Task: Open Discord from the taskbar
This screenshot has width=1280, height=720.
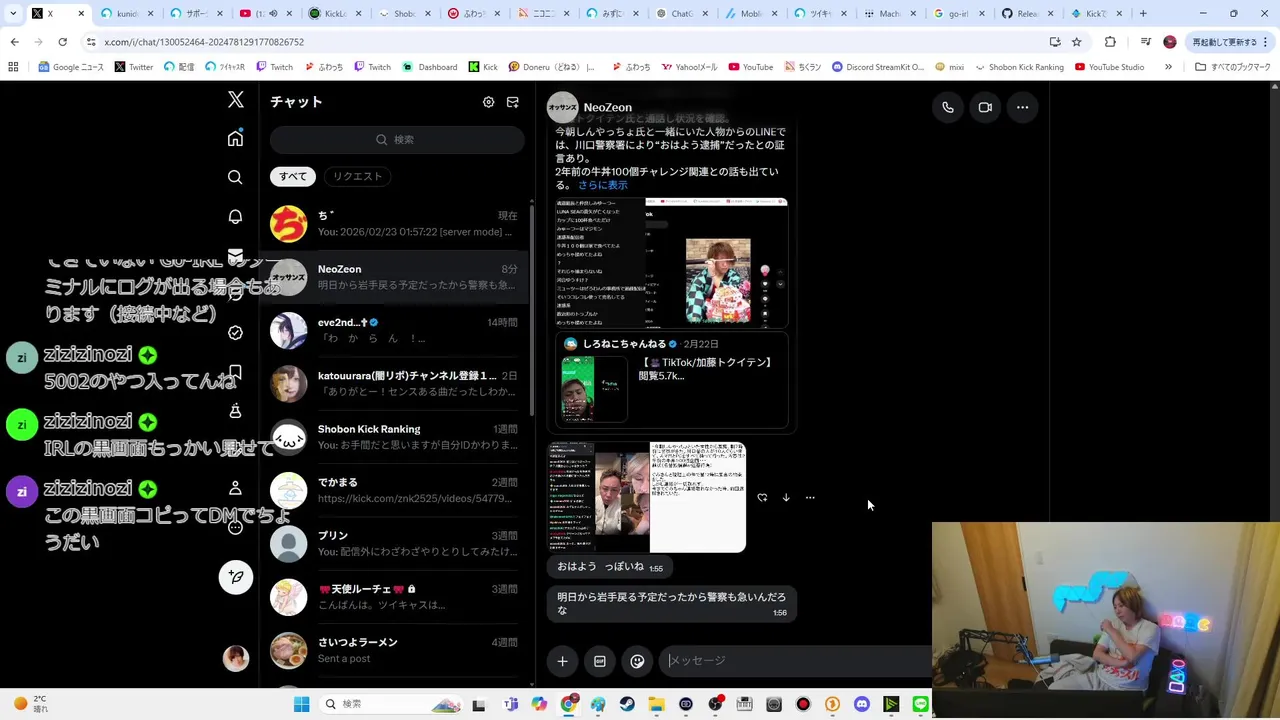Action: pyautogui.click(x=862, y=704)
